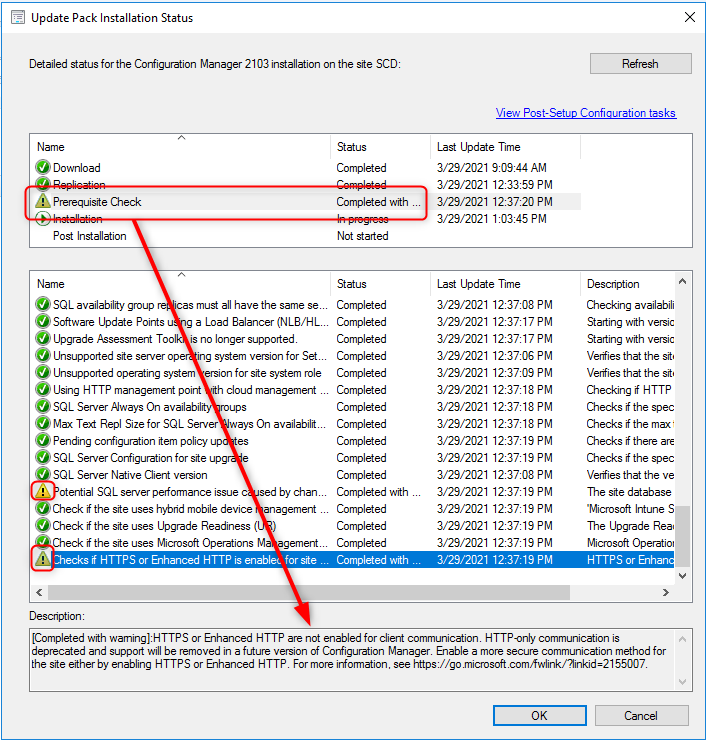
Task: Select 'Upgrade Assessment Toolkit is no longer supported.' row
Action: coord(353,339)
